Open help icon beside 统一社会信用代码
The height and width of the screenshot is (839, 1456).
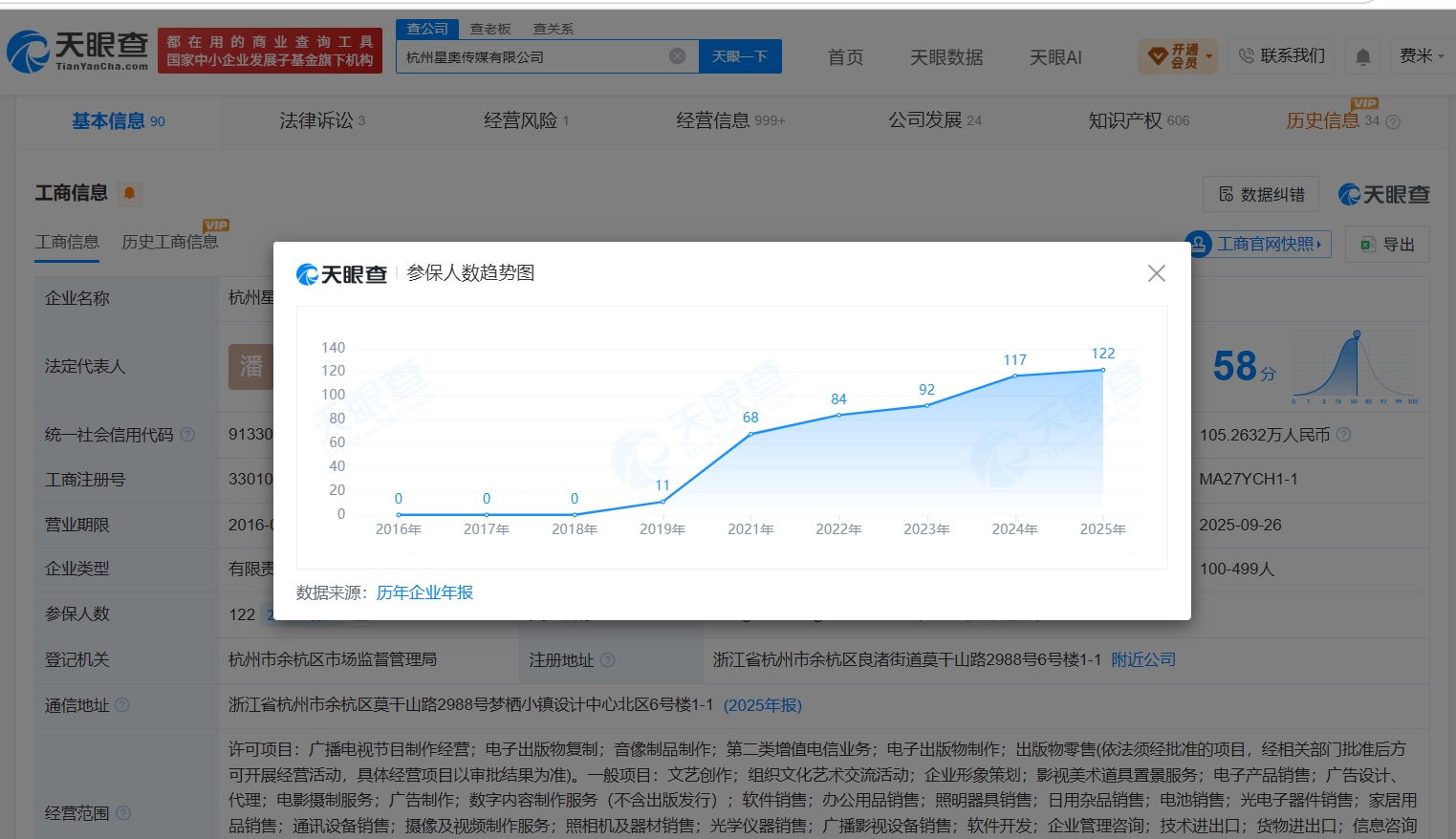point(187,435)
